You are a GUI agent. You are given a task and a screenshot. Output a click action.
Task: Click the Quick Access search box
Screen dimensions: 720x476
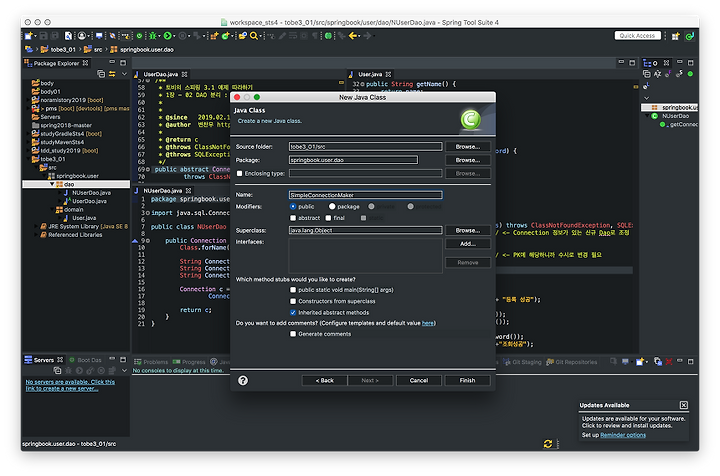637,35
